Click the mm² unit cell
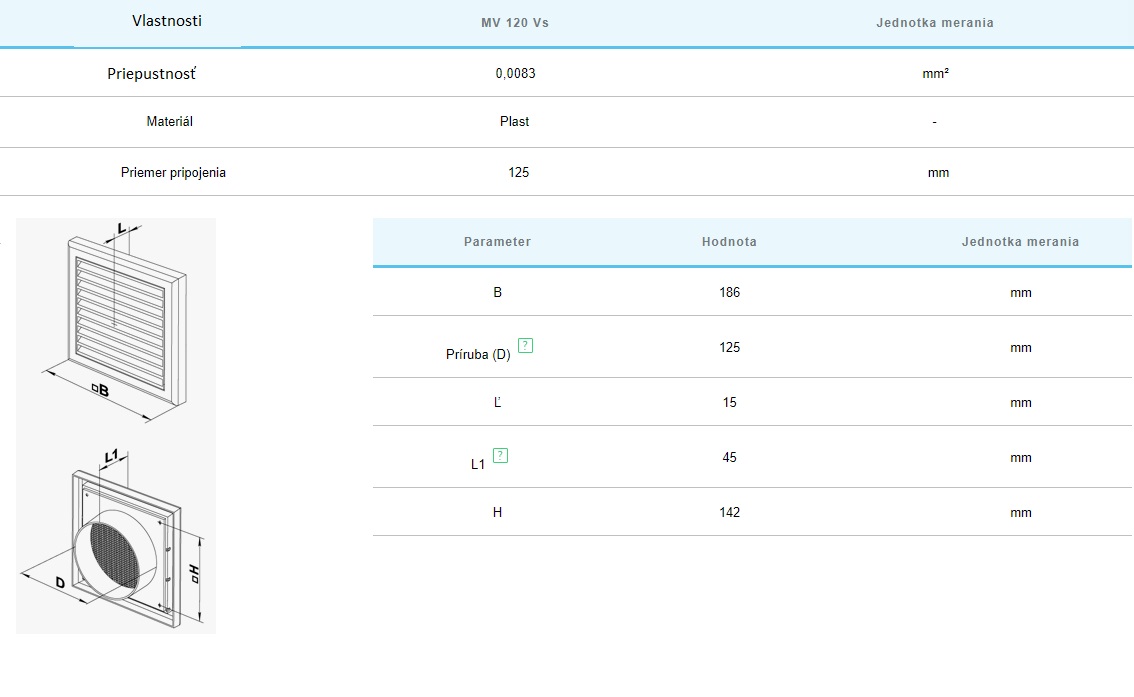 click(x=935, y=74)
